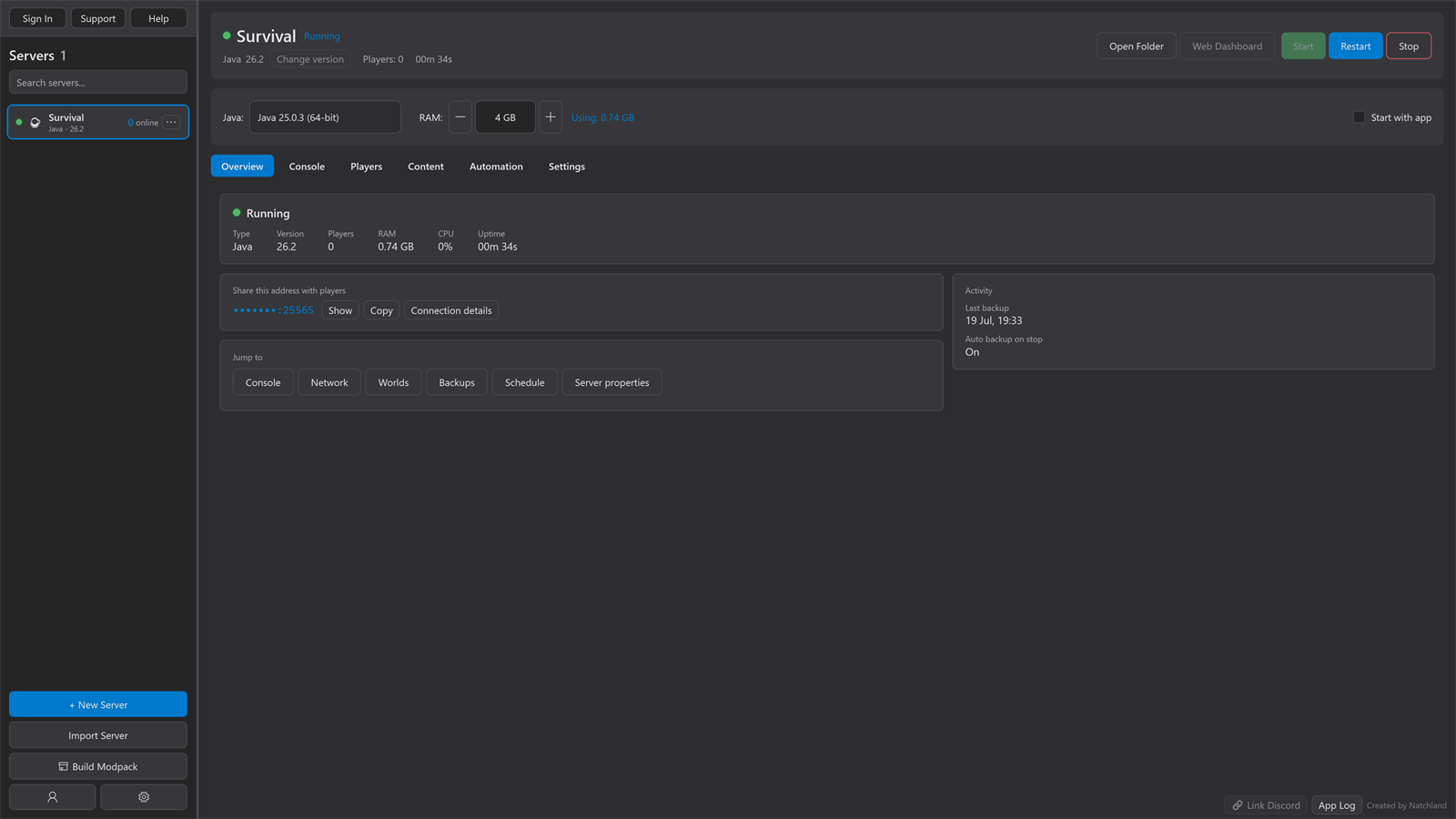The width and height of the screenshot is (1456, 819).
Task: Click the 'Using: 0.74 GB' text
Action: click(x=602, y=117)
